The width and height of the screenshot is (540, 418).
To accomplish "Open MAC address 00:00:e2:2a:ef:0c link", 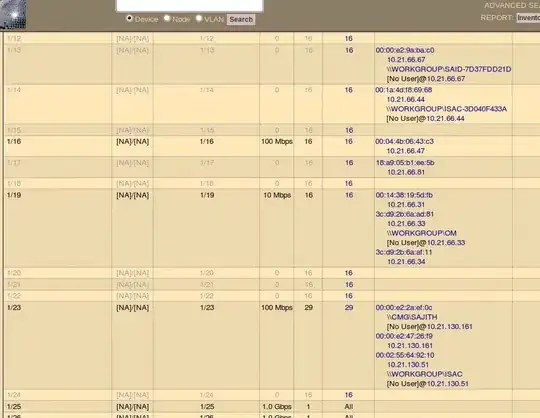I will 404,308.
